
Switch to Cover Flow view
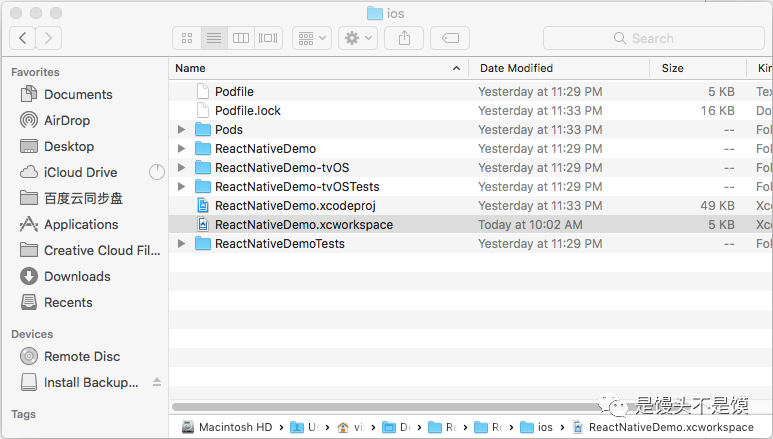(268, 38)
